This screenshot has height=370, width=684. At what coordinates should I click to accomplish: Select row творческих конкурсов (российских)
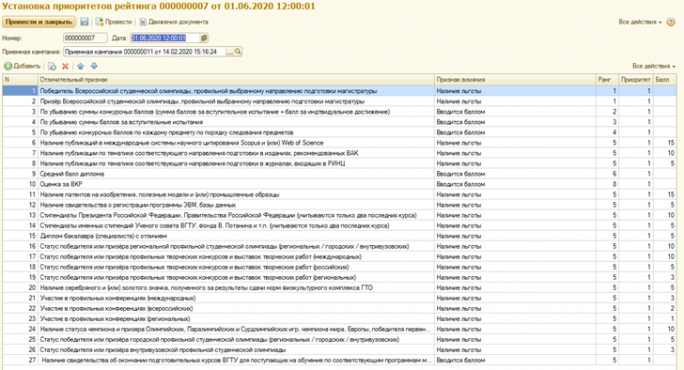pyautogui.click(x=339, y=267)
